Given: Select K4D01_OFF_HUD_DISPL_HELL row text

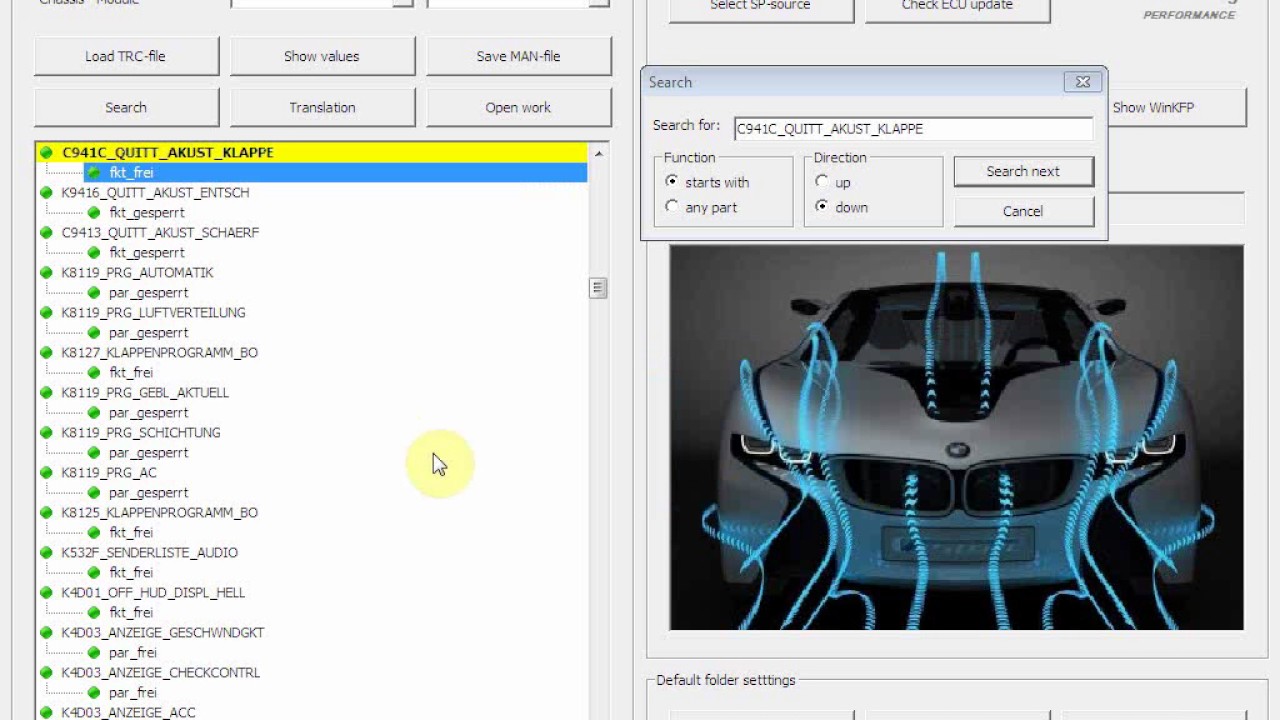Looking at the screenshot, I should click(153, 593).
